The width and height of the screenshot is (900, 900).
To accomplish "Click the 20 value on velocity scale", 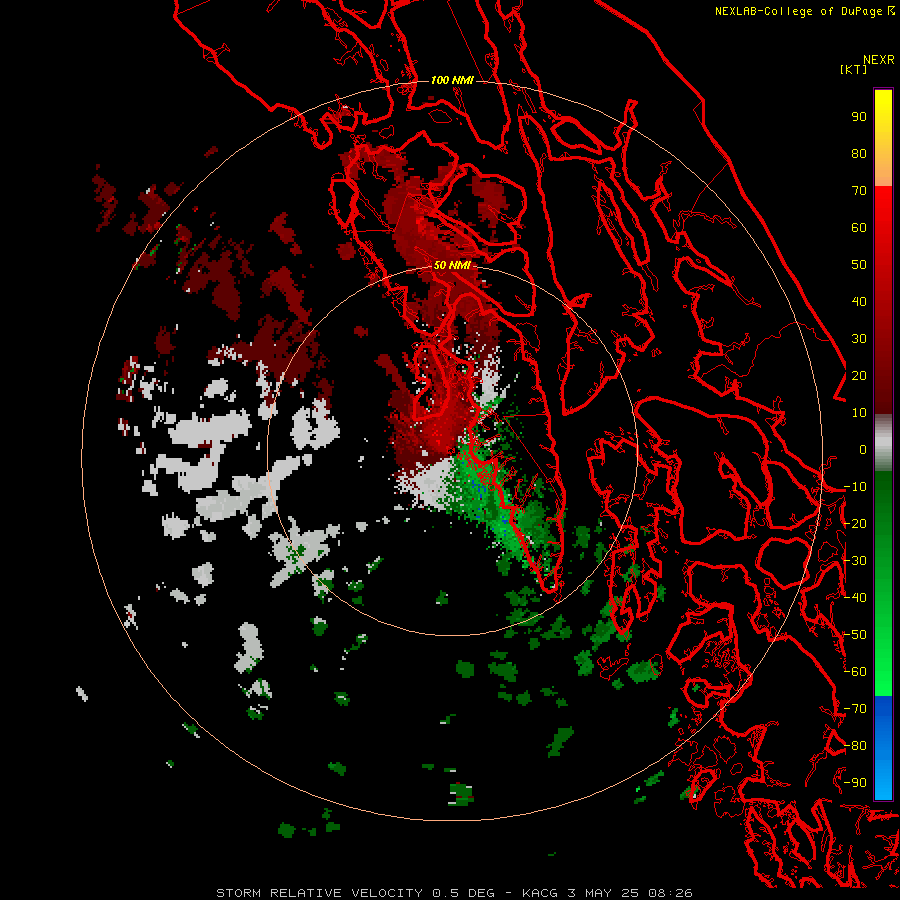I will point(859,376).
